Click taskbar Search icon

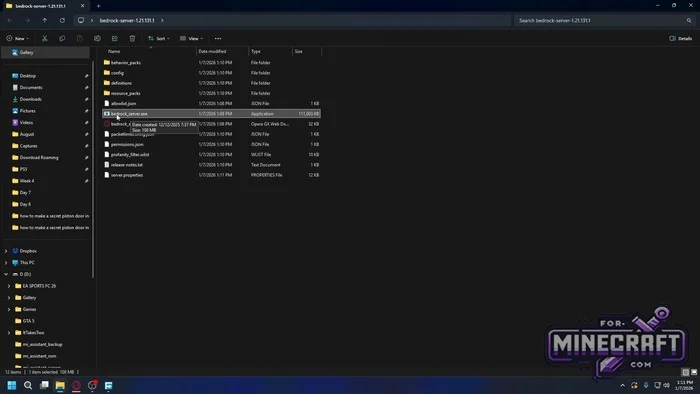click(28, 385)
